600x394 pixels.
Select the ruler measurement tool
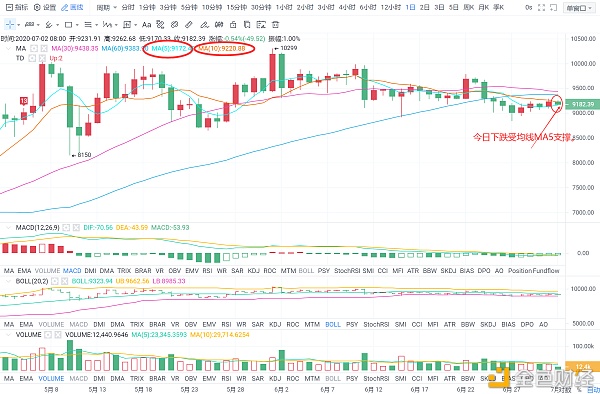[29, 25]
